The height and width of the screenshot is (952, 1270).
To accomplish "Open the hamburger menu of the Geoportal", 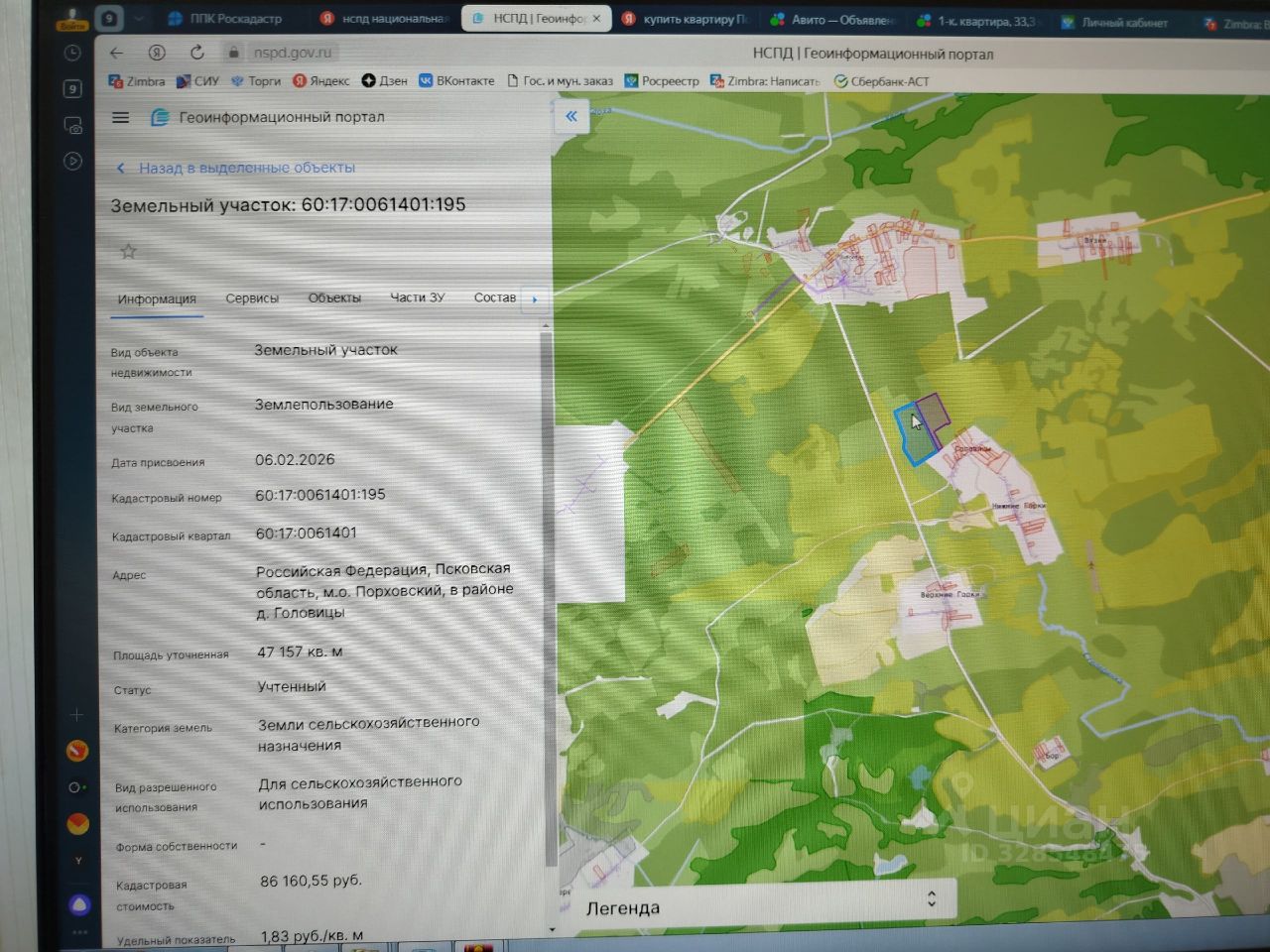I will click(x=121, y=117).
